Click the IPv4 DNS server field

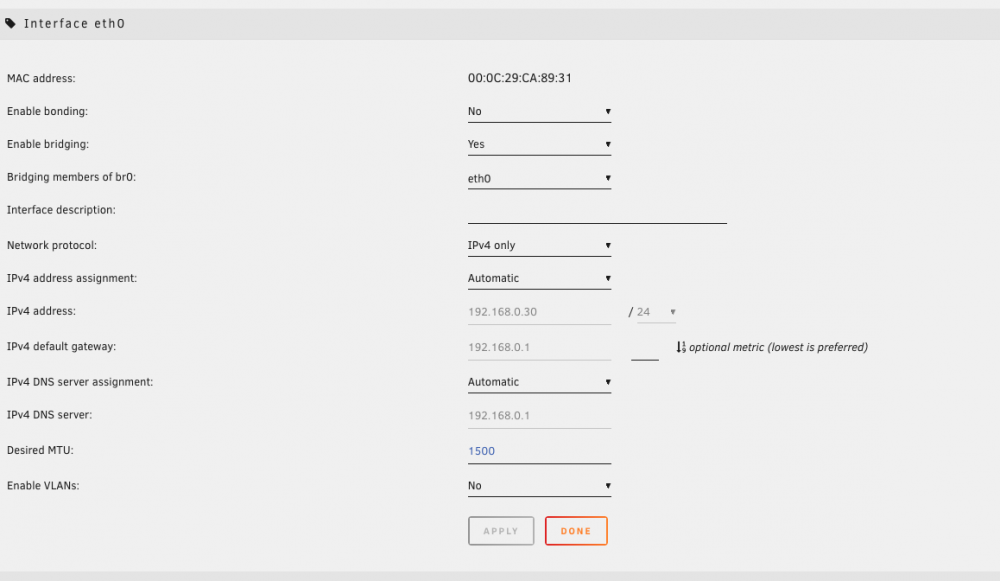[539, 416]
